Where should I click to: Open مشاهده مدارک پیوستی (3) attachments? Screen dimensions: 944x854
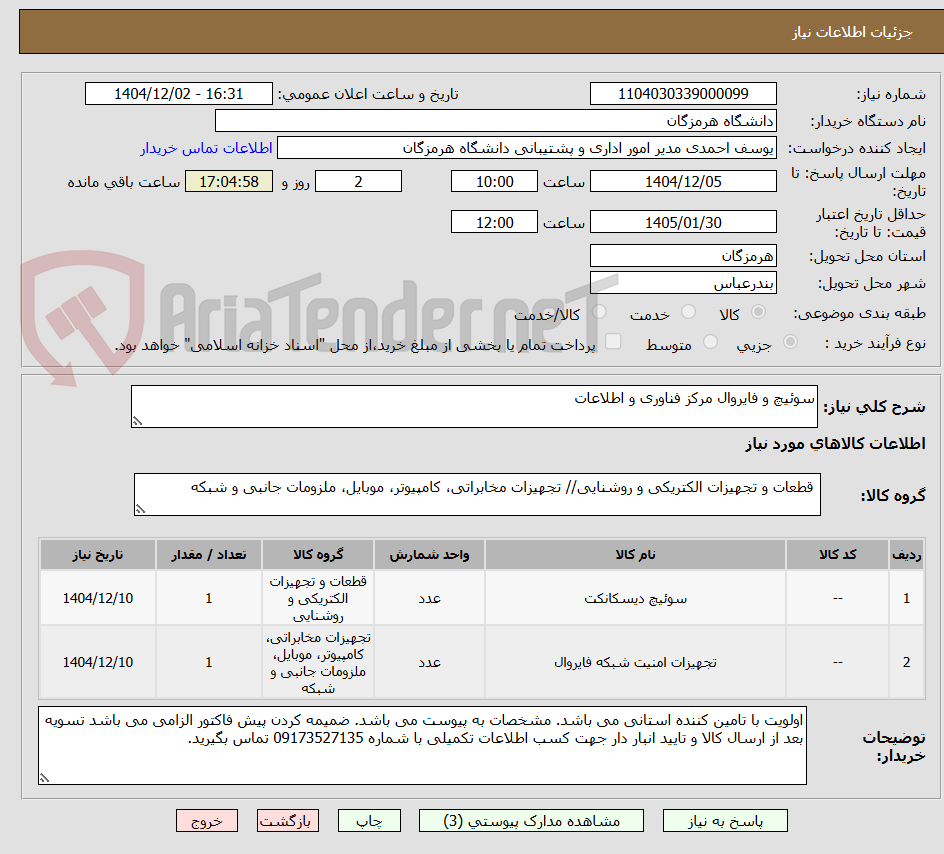pyautogui.click(x=532, y=821)
